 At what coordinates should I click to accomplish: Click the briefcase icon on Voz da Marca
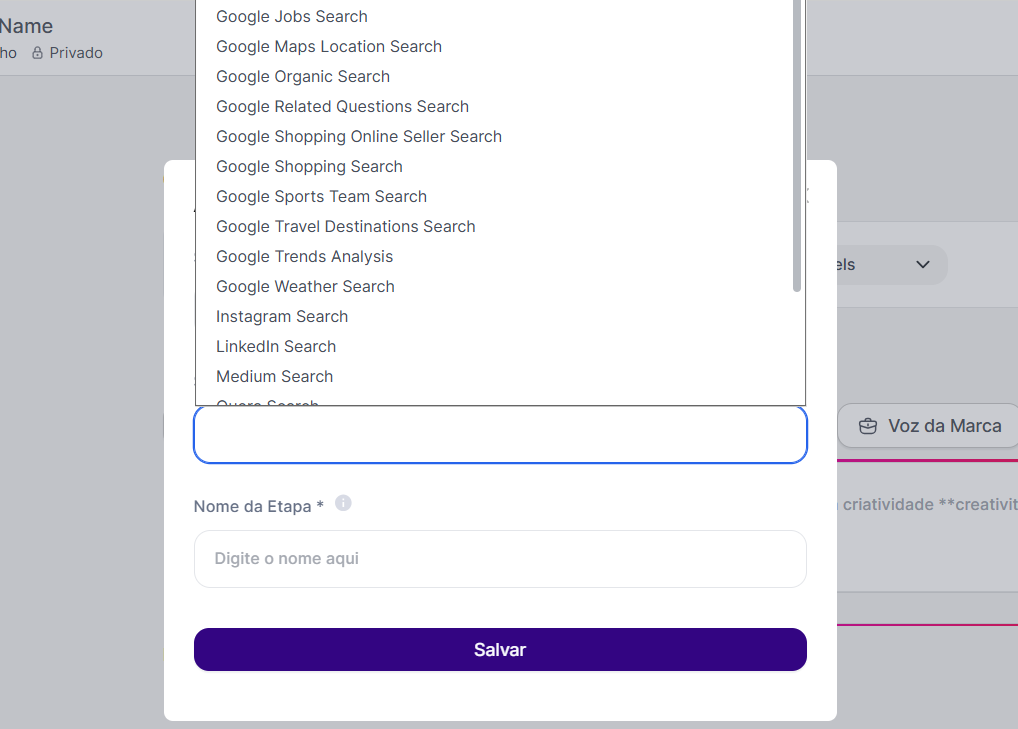(868, 426)
